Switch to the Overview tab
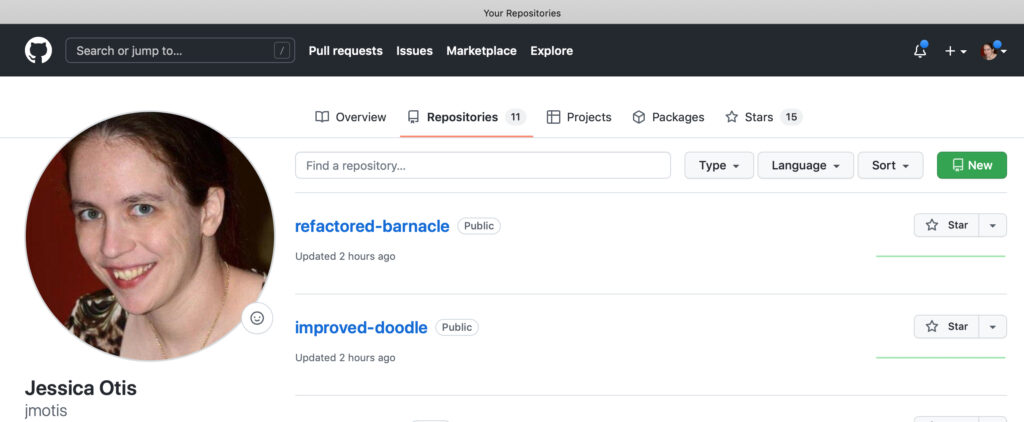1024x422 pixels. (x=351, y=117)
